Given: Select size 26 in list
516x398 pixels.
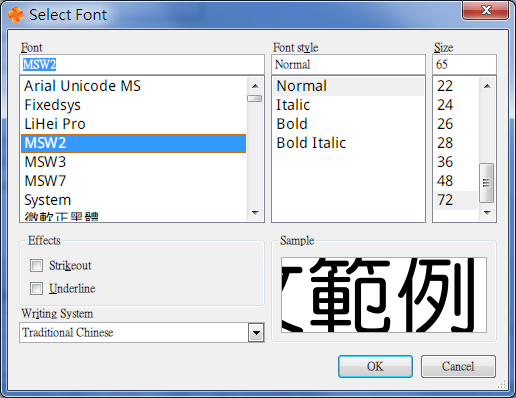Looking at the screenshot, I should click(x=456, y=124).
